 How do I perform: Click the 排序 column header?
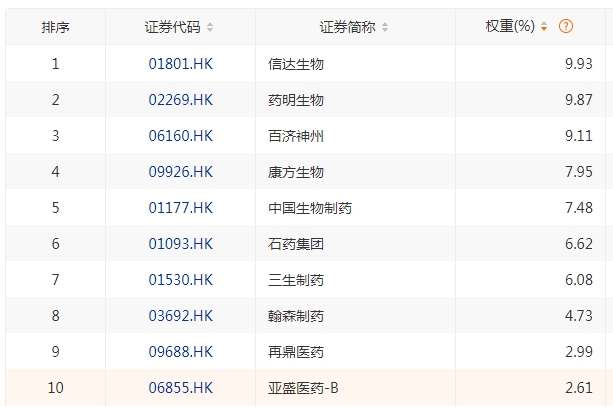[x=56, y=27]
